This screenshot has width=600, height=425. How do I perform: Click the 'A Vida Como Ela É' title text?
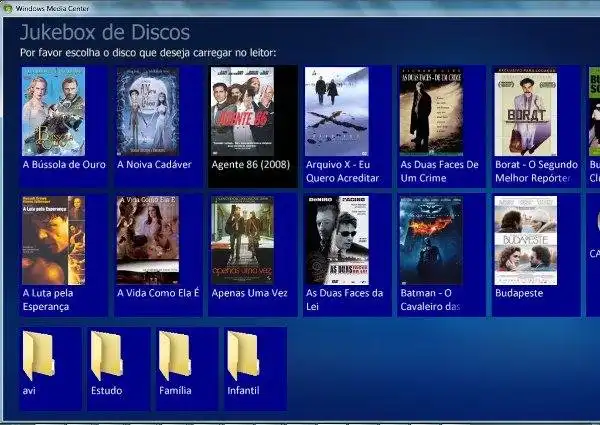[x=158, y=293]
